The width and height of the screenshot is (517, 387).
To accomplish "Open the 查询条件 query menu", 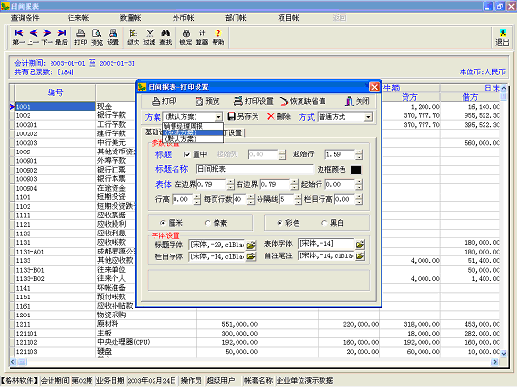I will pyautogui.click(x=25, y=18).
